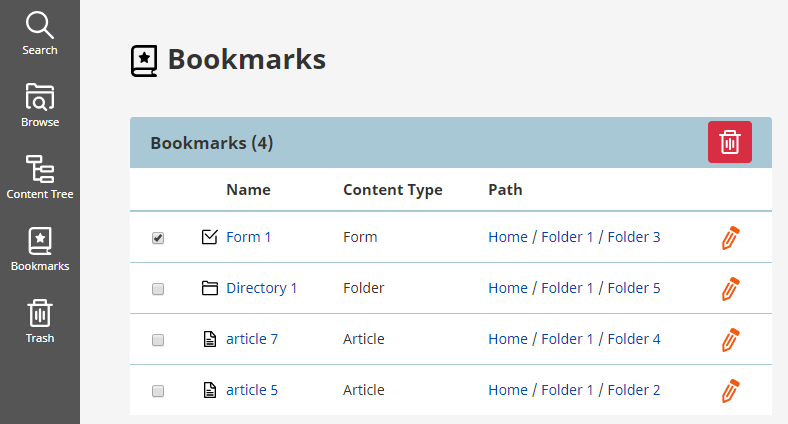Screen dimensions: 788x424
Task: Edit Form 1 with pencil icon
Action: pyautogui.click(x=730, y=238)
